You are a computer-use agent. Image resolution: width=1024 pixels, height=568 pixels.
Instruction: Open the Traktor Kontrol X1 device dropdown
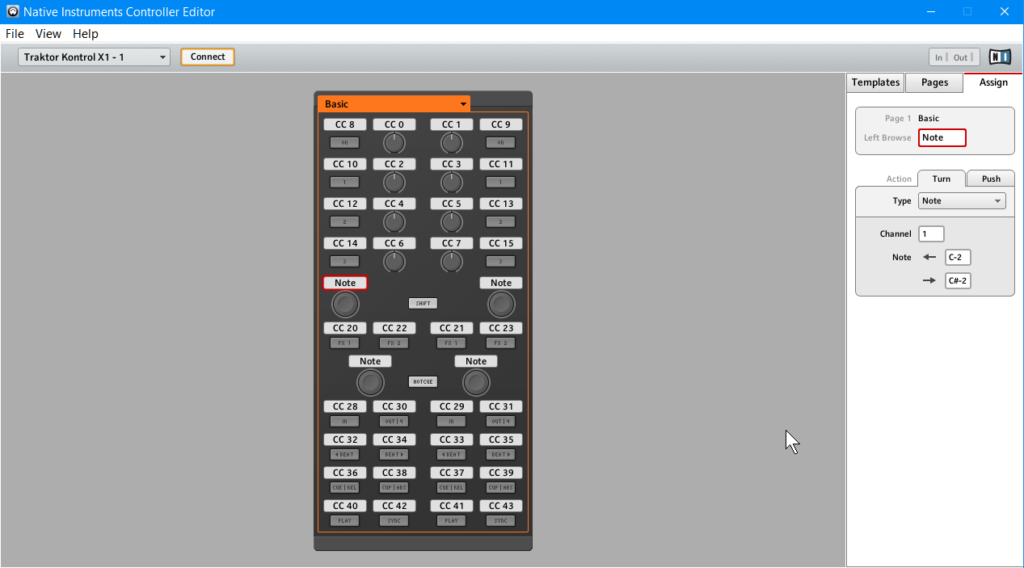pyautogui.click(x=94, y=57)
